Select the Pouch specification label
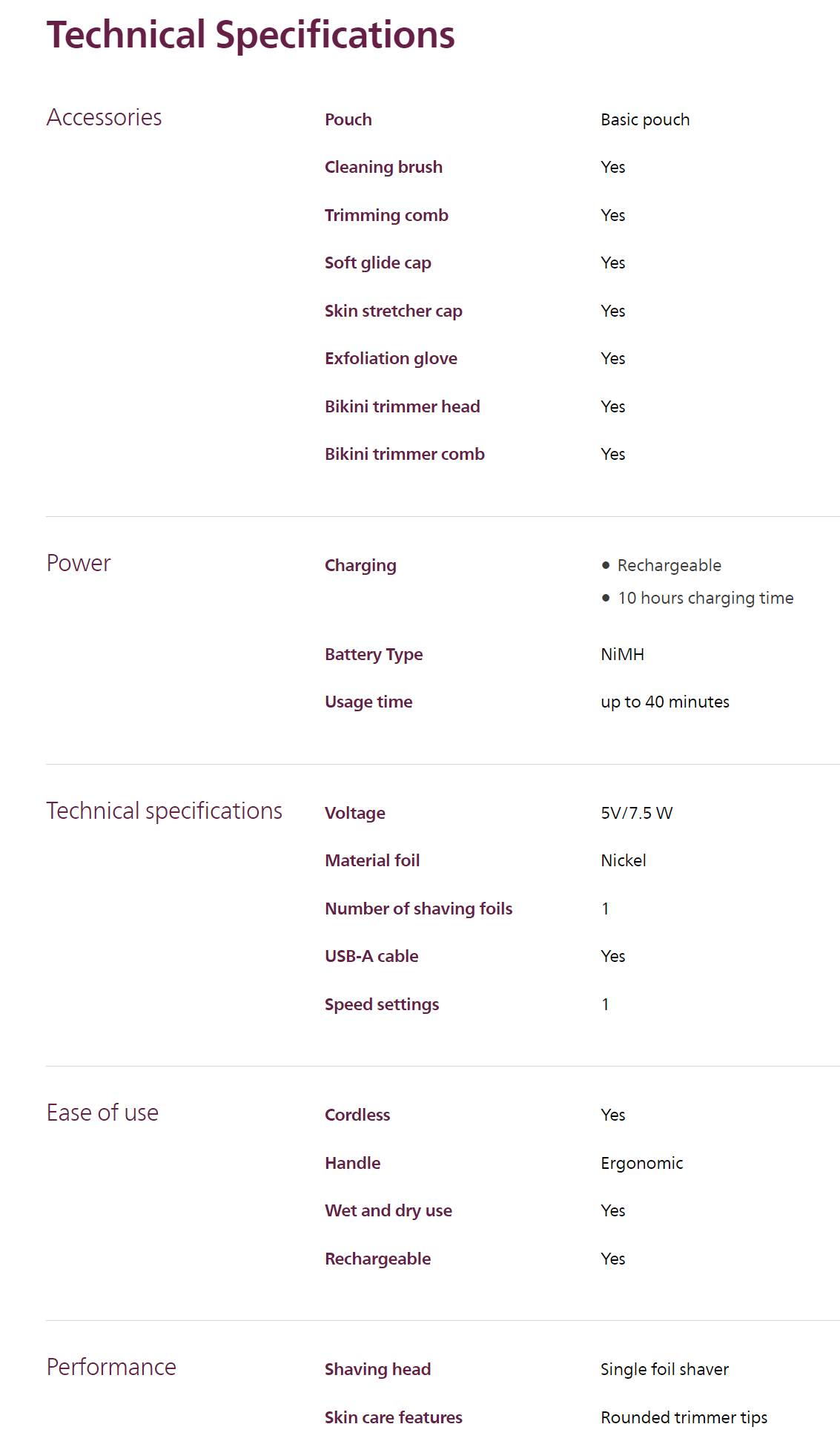Viewport: 840px width, 1447px height. (348, 120)
